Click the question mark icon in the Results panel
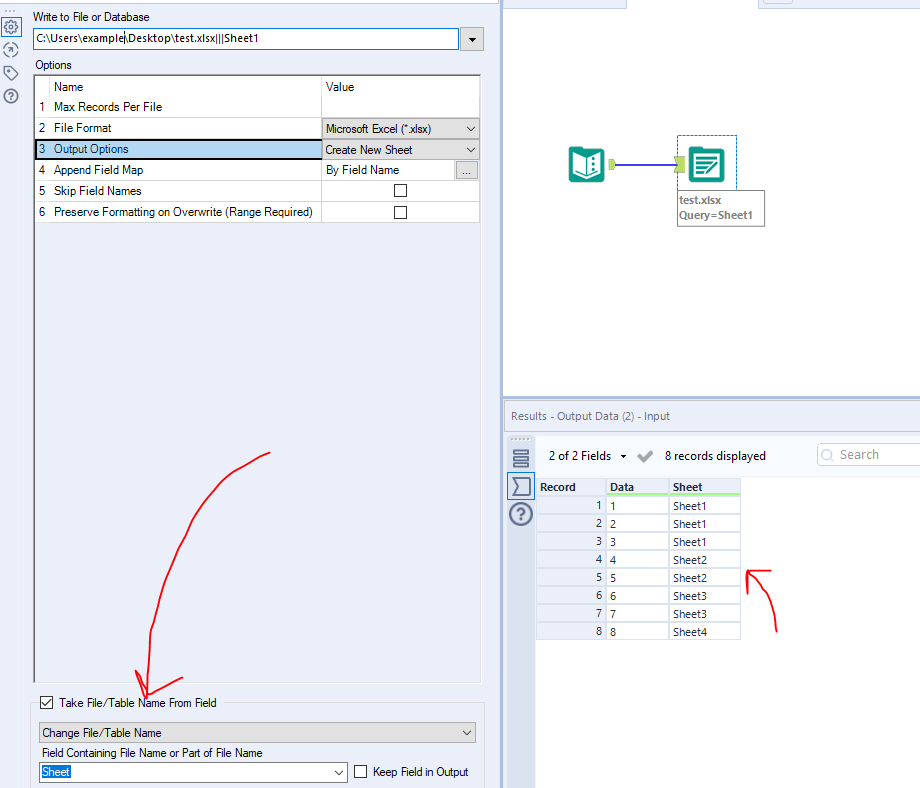Screen dimensions: 920x788 (x=520, y=514)
